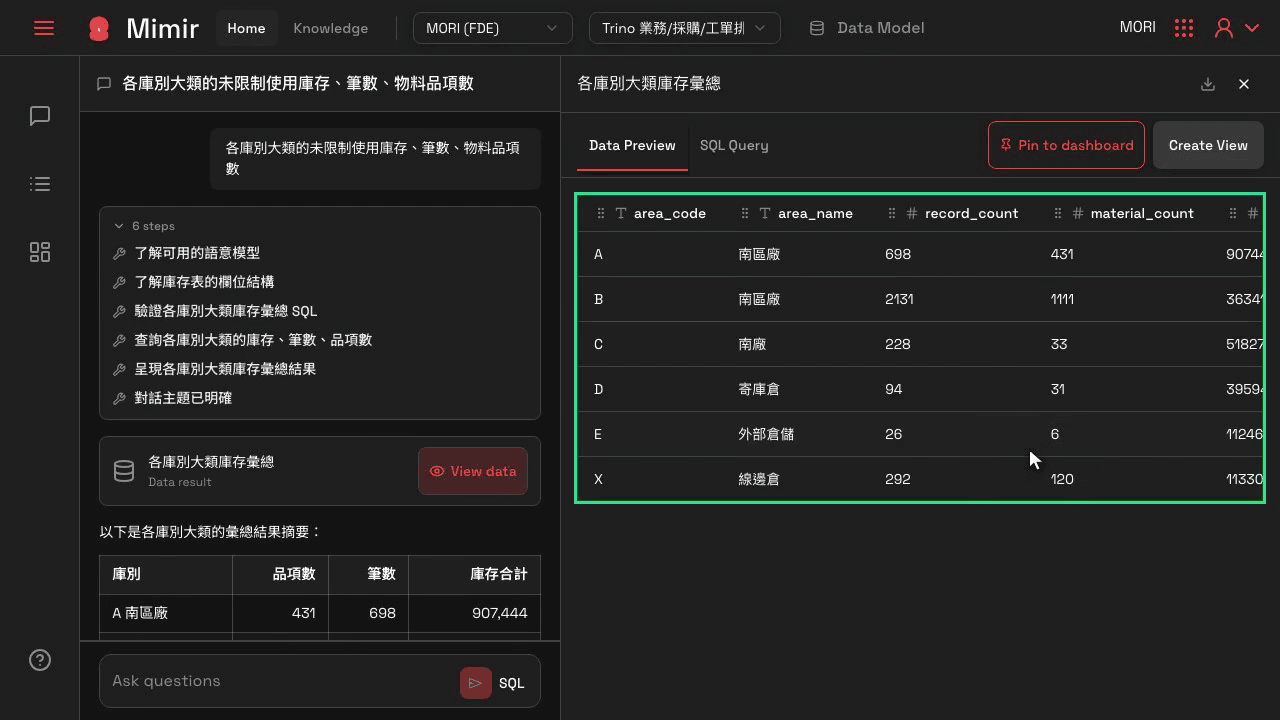This screenshot has height=720, width=1280.
Task: Click the Create View button
Action: (x=1208, y=145)
